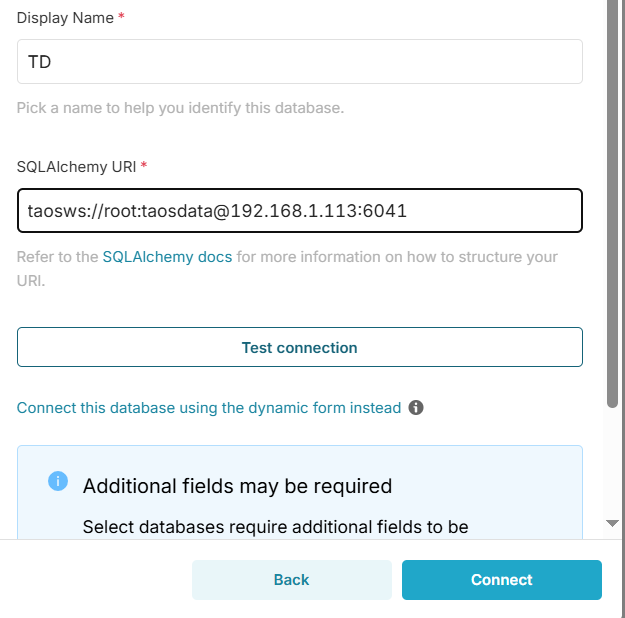Go back with the Back button
The height and width of the screenshot is (618, 625).
[x=291, y=580]
